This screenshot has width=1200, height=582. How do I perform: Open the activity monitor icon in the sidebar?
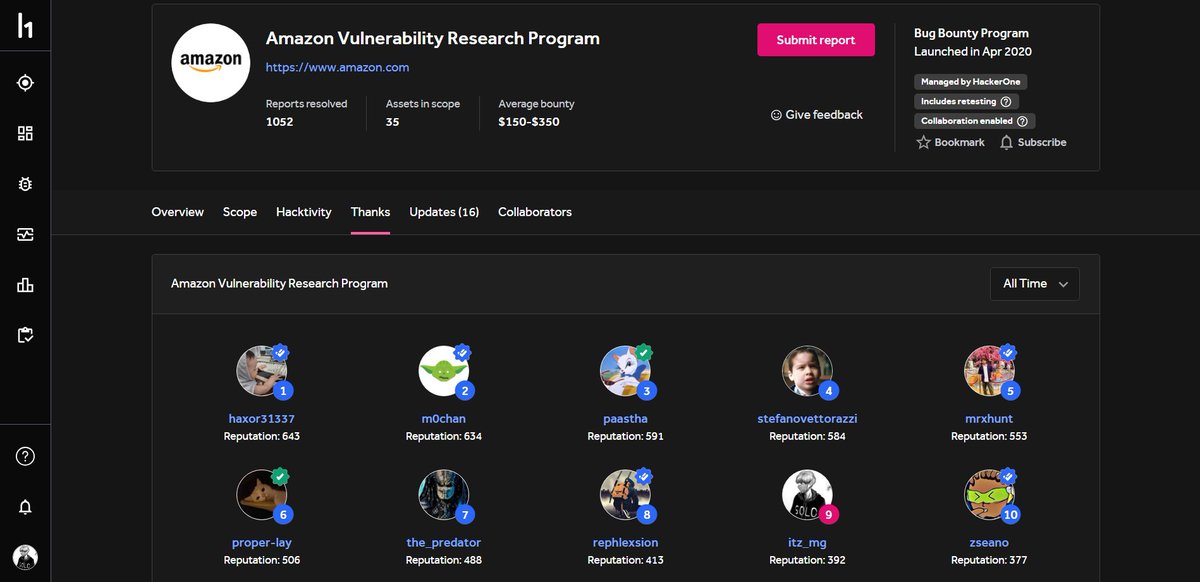click(25, 235)
